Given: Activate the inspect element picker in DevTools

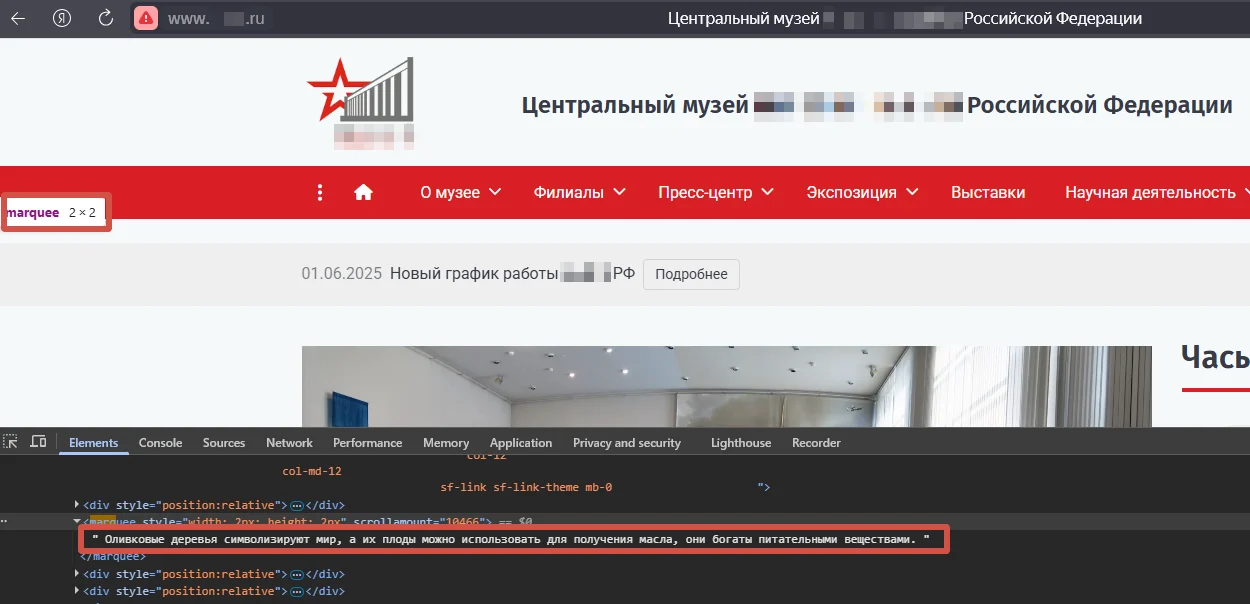Looking at the screenshot, I should pos(11,442).
